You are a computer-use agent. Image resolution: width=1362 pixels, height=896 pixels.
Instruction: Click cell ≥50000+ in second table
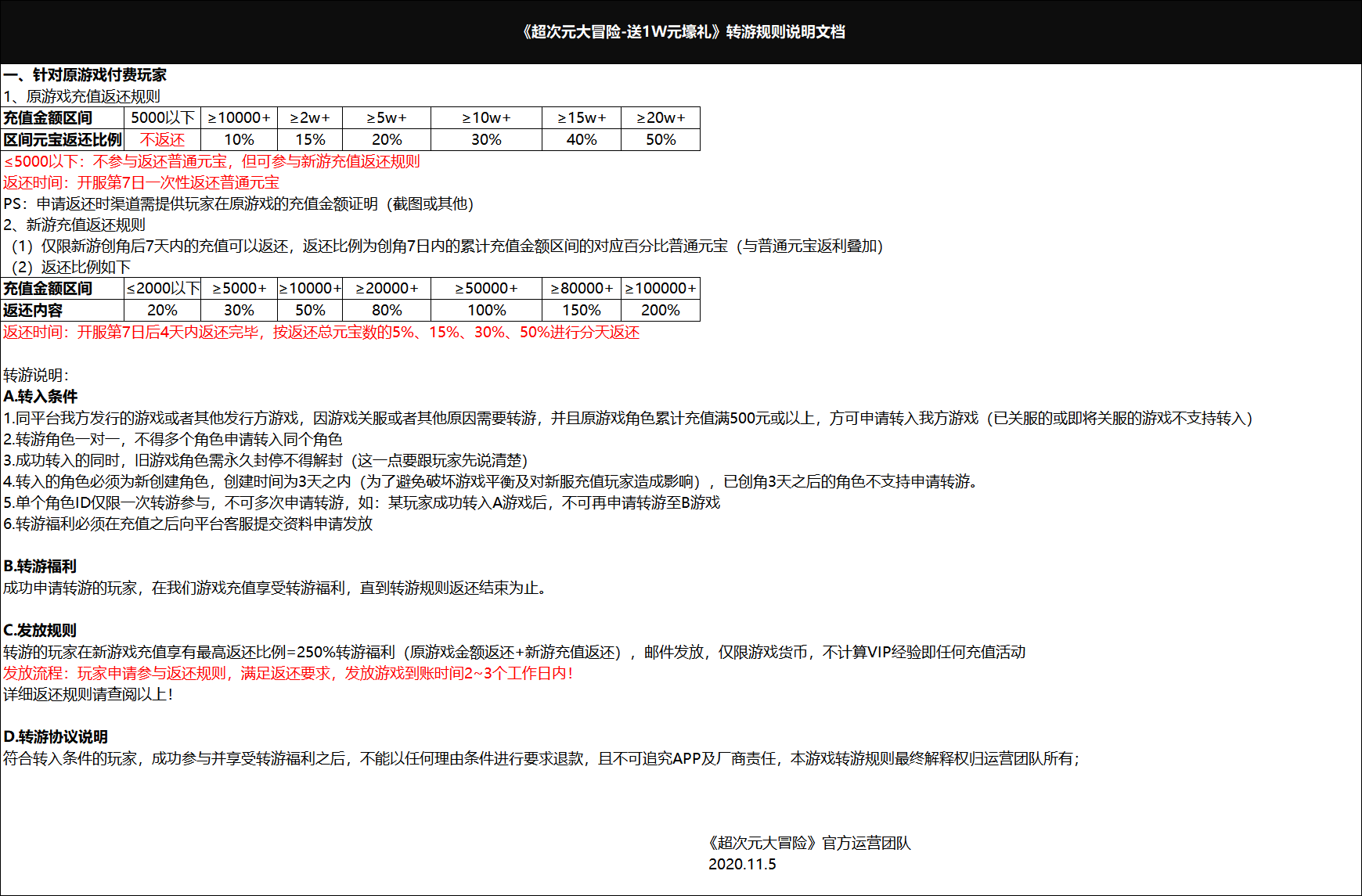tap(486, 288)
